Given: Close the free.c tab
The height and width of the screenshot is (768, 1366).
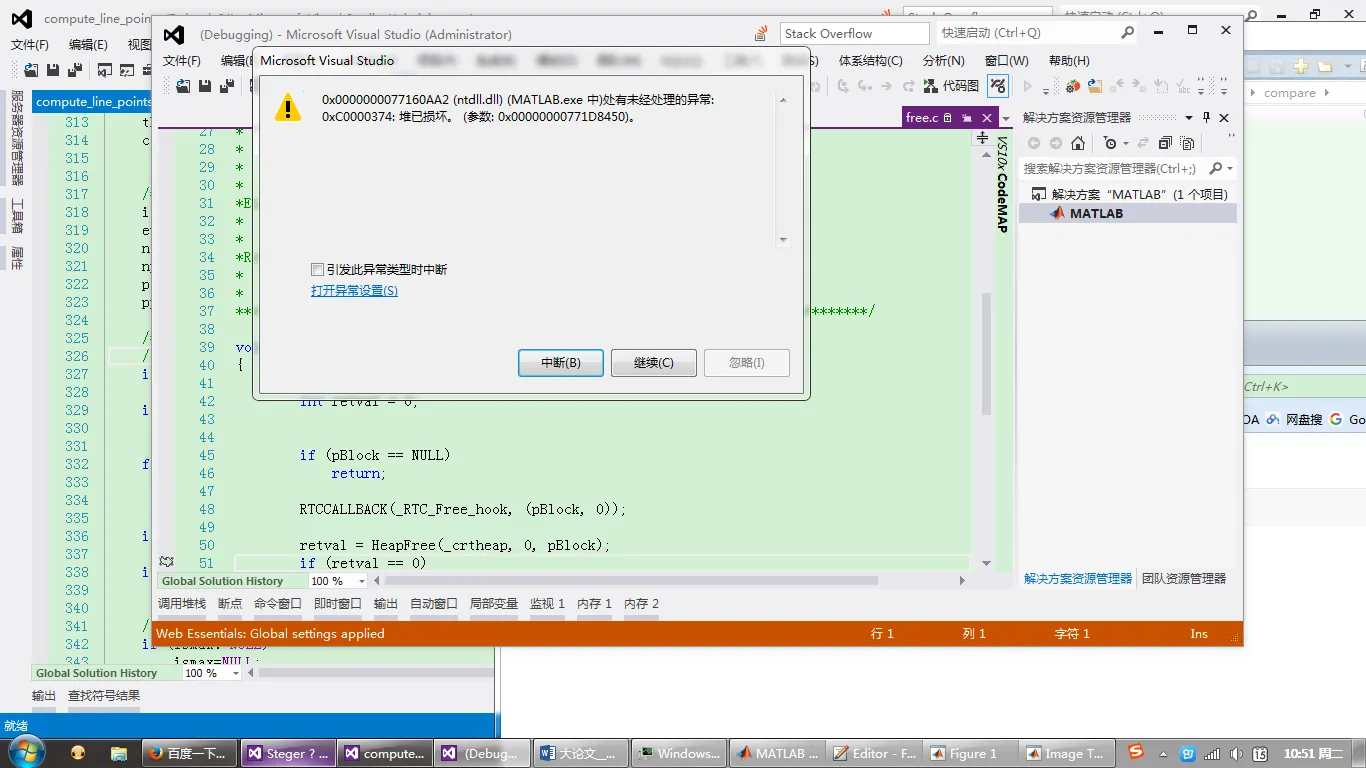Looking at the screenshot, I should 987,118.
